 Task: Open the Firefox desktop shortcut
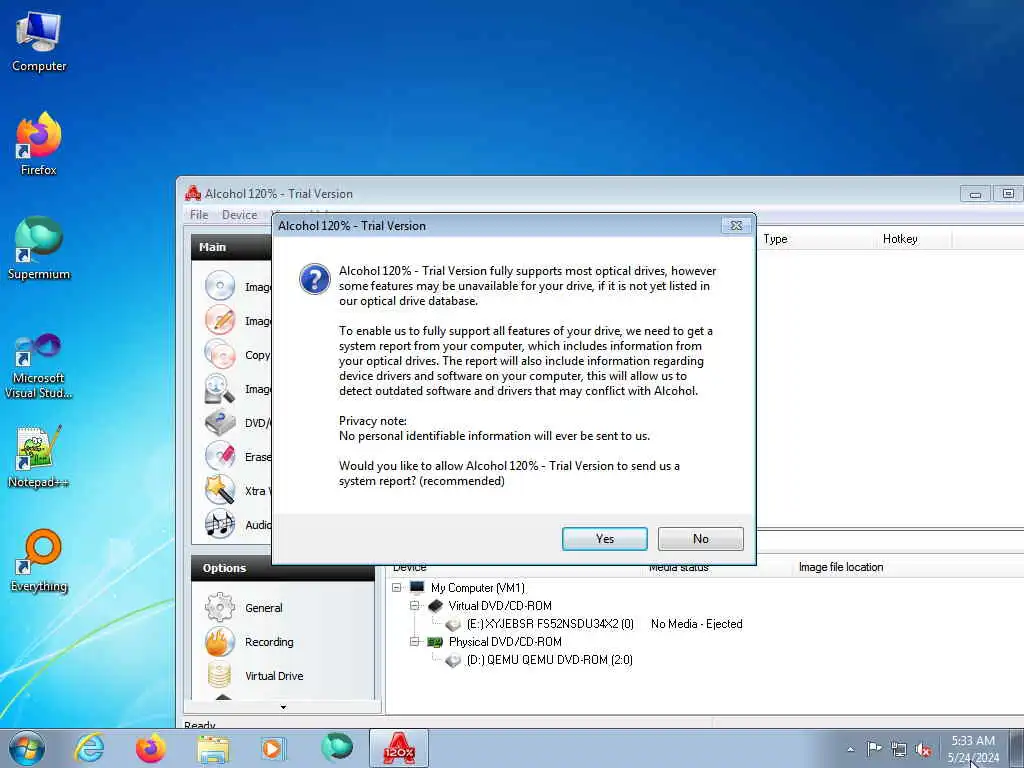click(x=39, y=144)
